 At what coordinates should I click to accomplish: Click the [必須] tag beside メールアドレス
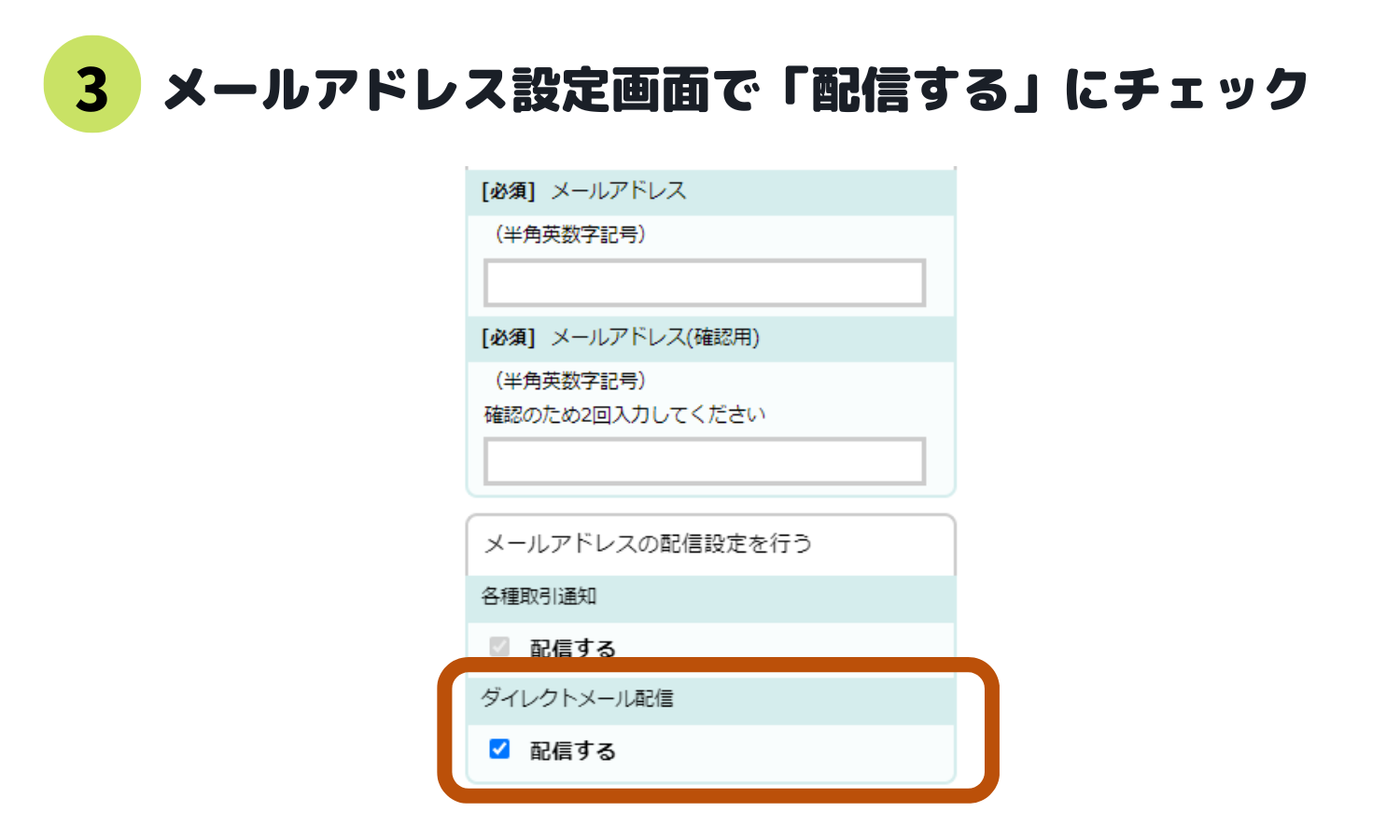508,191
